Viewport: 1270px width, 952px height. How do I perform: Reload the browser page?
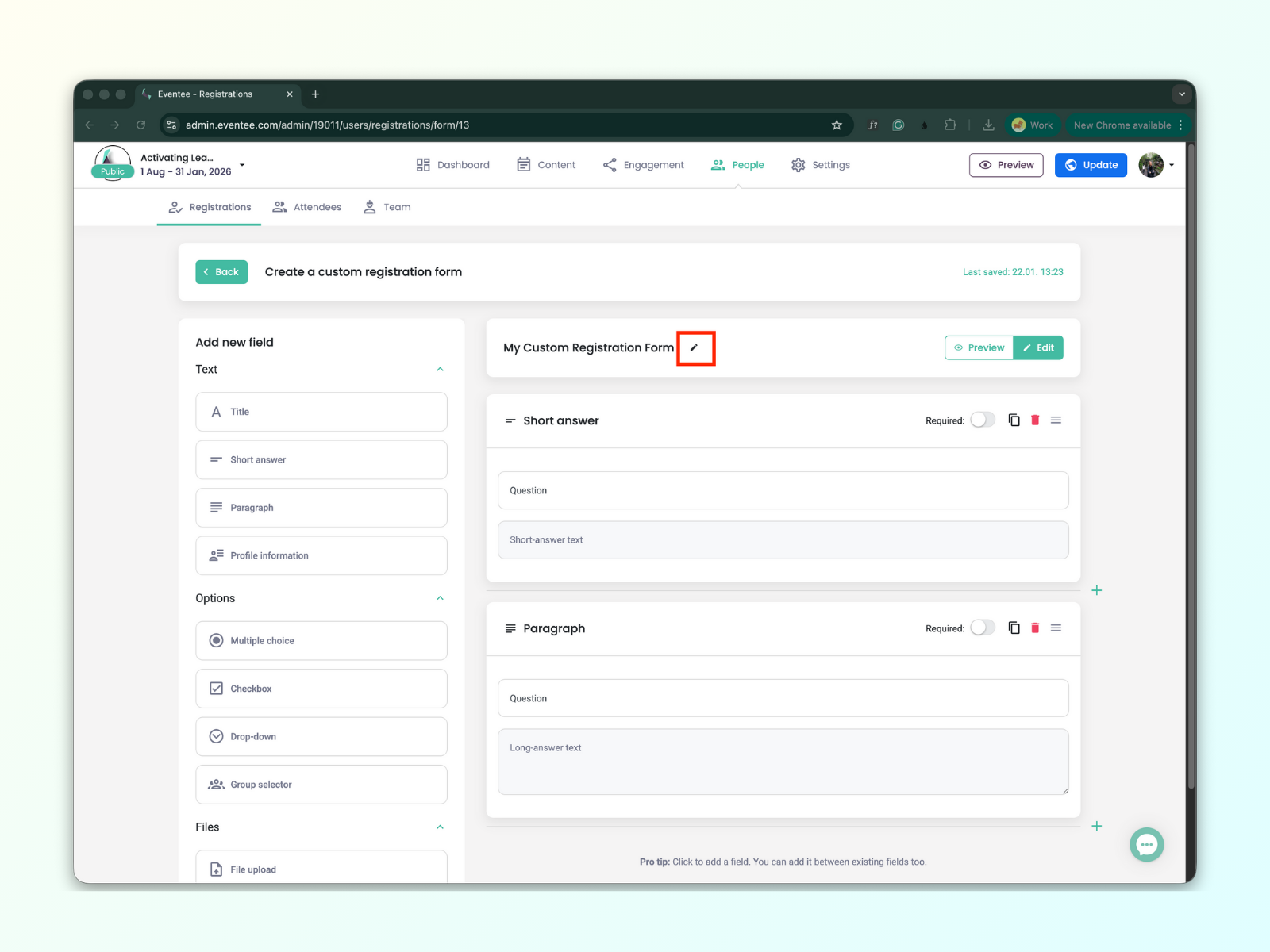pos(140,125)
